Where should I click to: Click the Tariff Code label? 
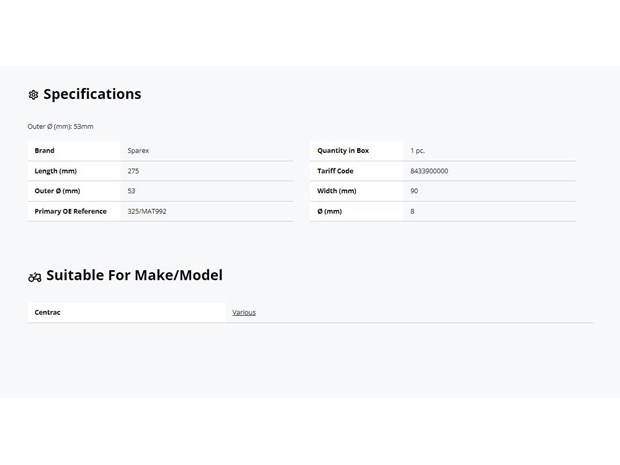click(x=335, y=171)
